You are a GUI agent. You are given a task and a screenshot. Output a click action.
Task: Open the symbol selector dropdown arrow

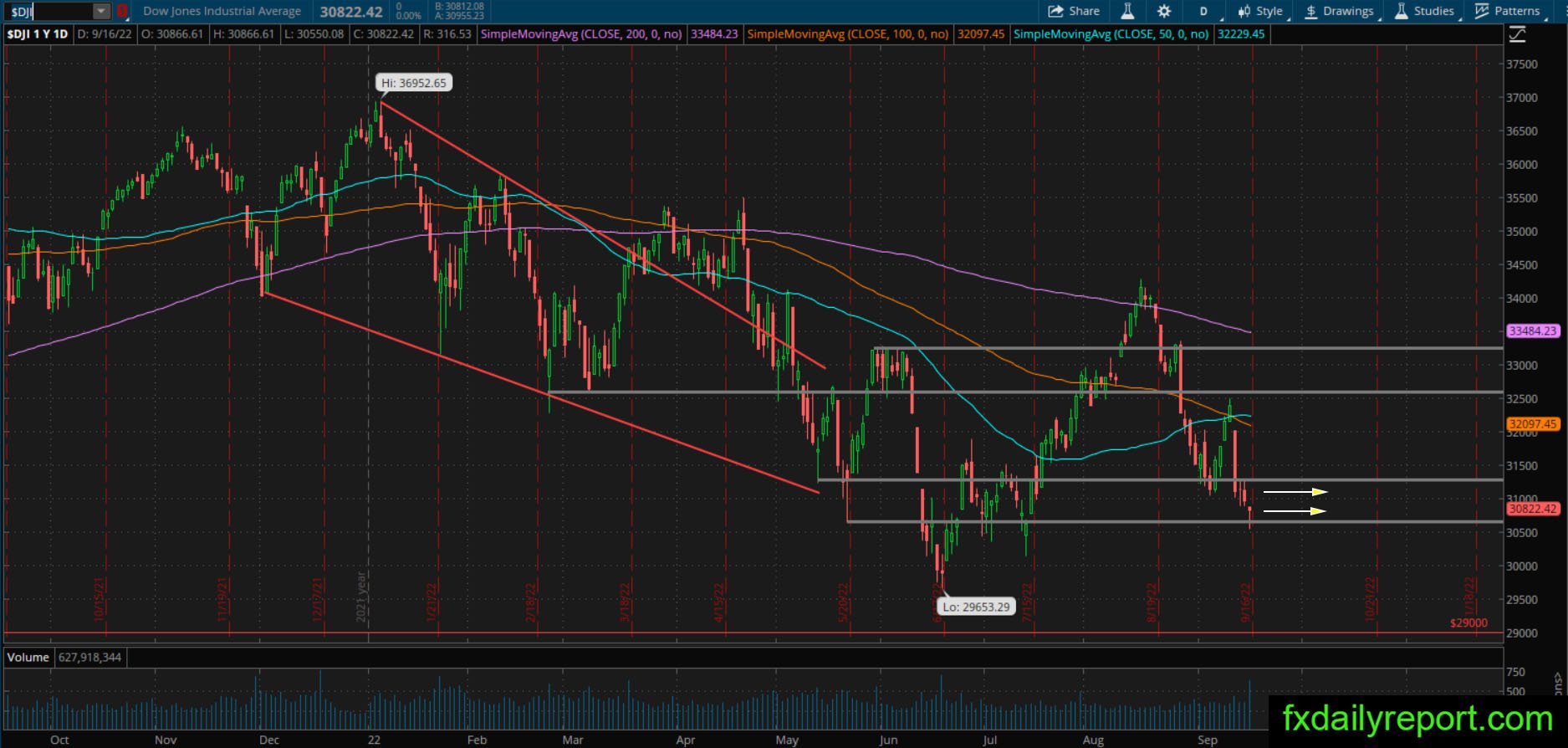click(x=101, y=12)
